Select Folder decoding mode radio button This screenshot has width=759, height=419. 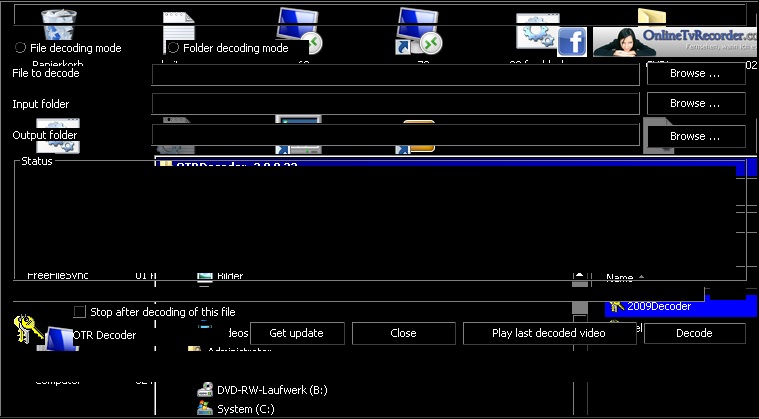tap(173, 48)
